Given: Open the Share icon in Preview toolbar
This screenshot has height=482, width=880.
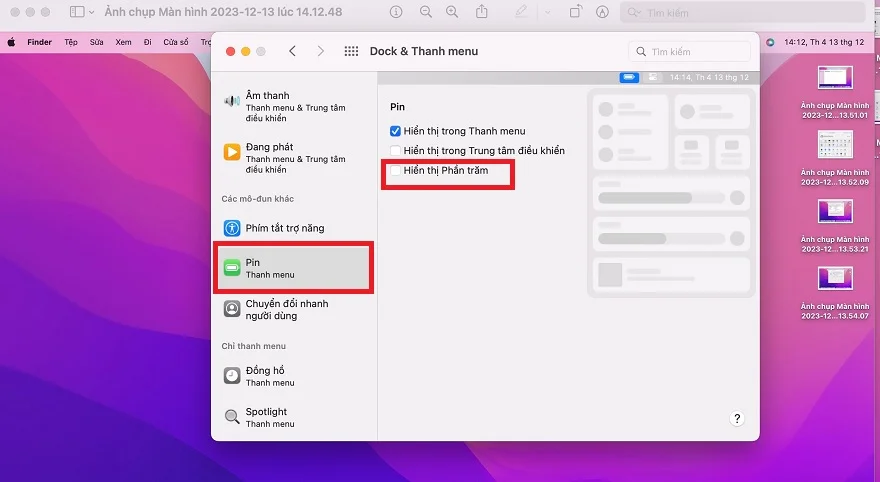Looking at the screenshot, I should pos(482,12).
